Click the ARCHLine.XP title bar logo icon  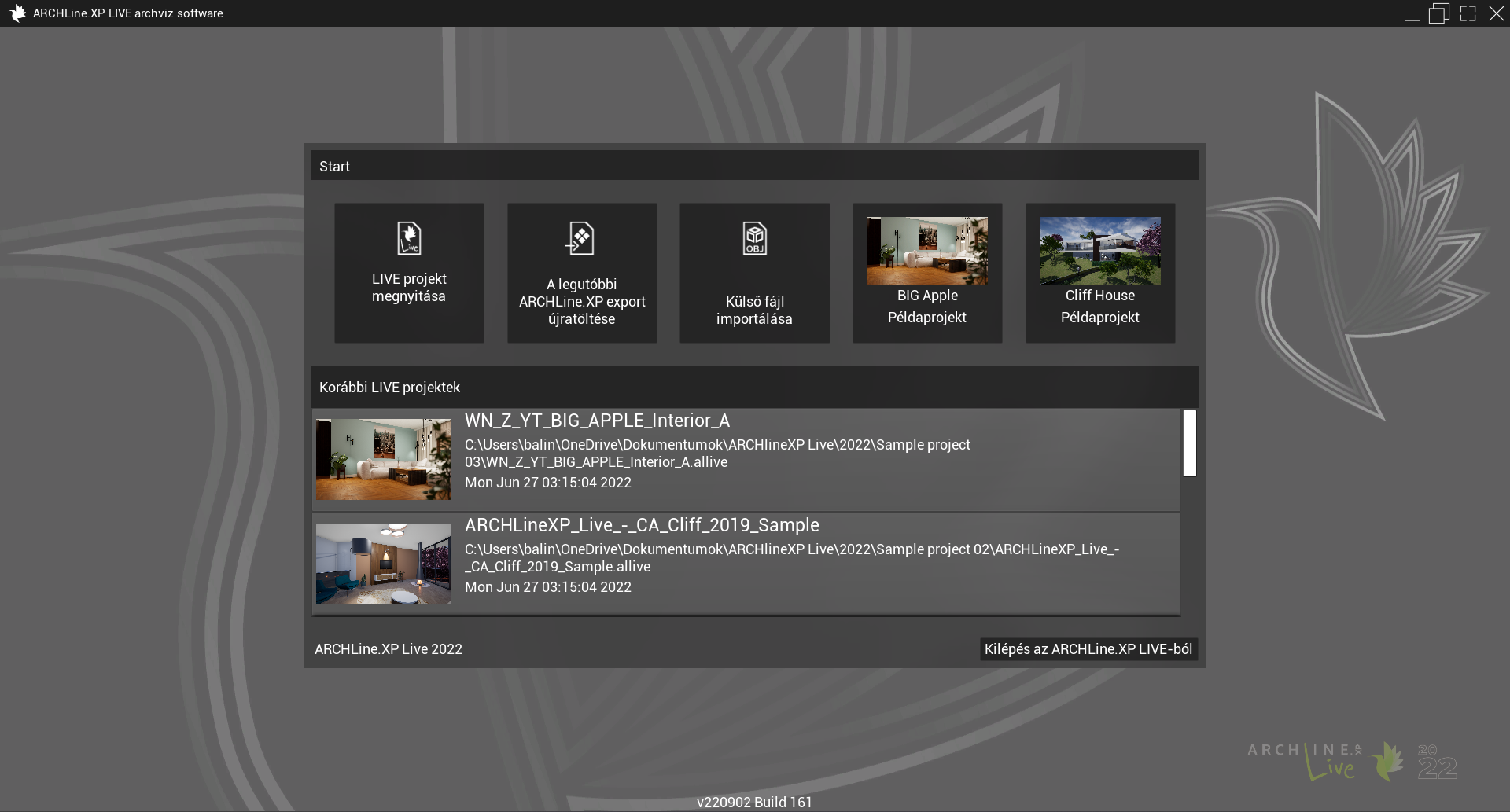click(17, 13)
